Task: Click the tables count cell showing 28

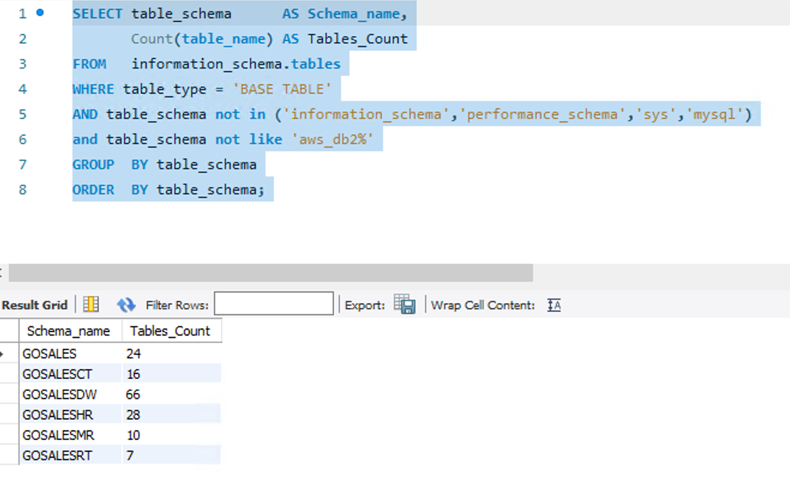Action: pyautogui.click(x=170, y=414)
